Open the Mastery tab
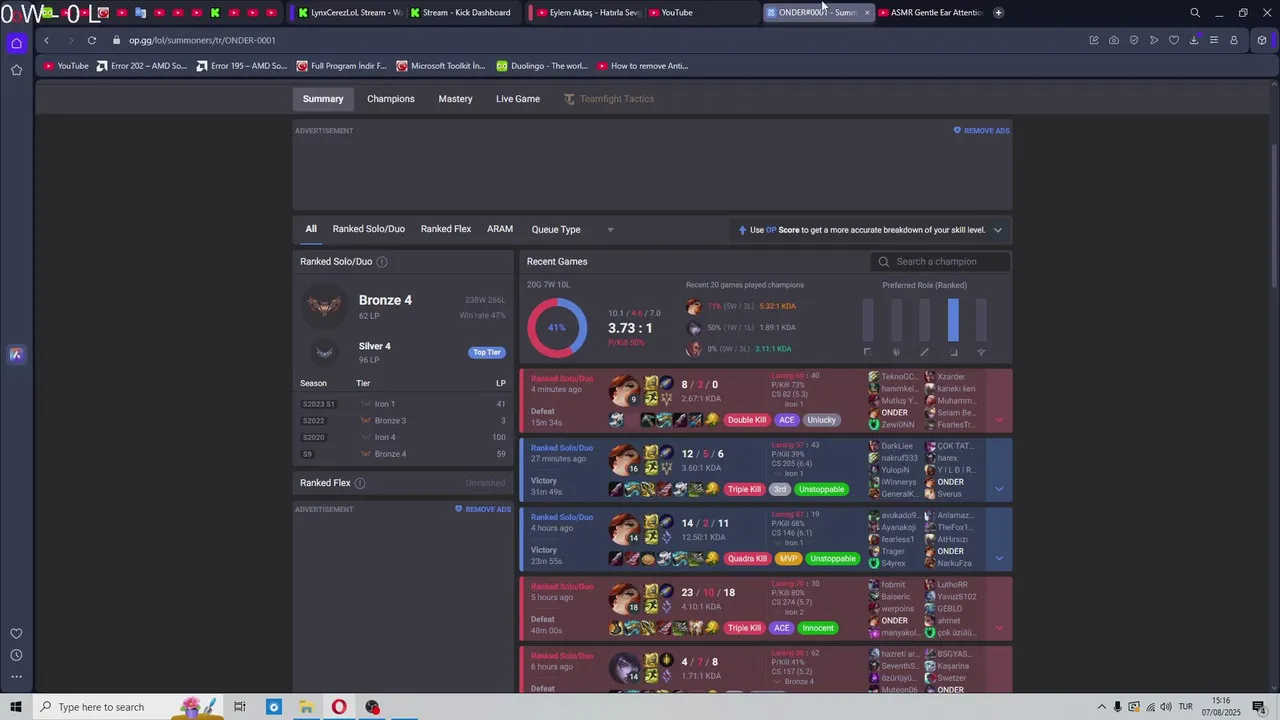Viewport: 1280px width, 720px height. (x=455, y=99)
